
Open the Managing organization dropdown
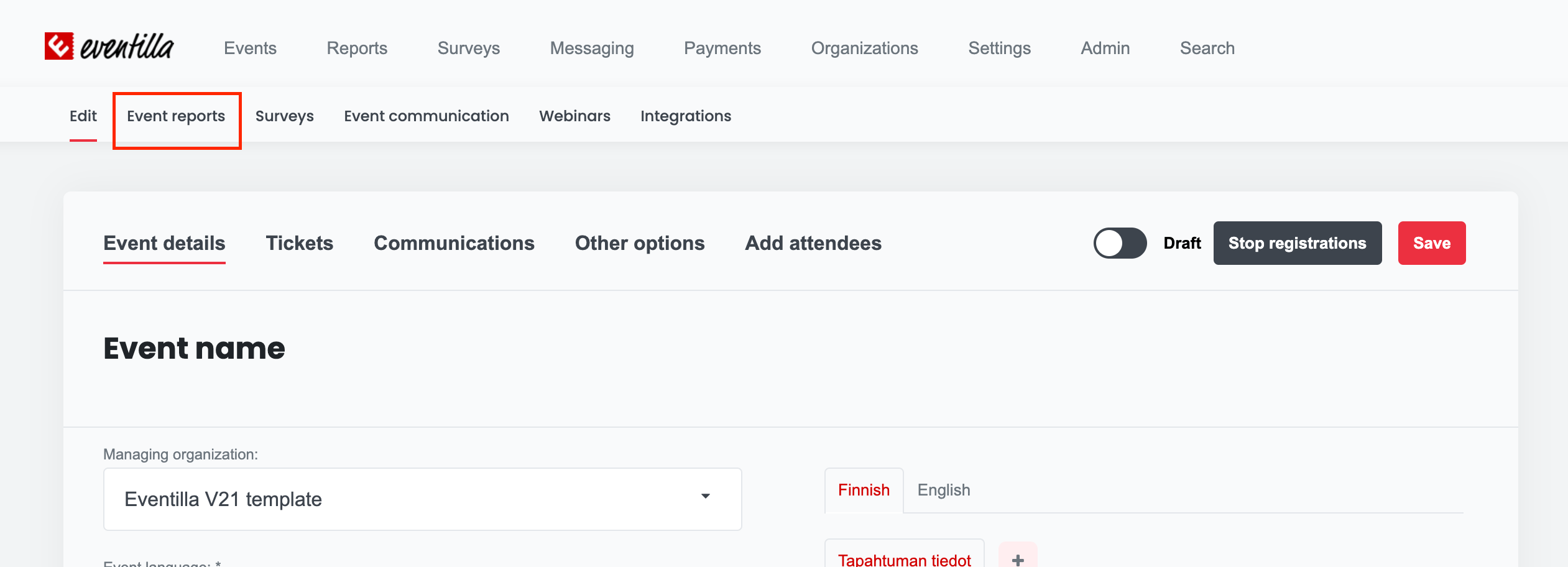pyautogui.click(x=422, y=499)
